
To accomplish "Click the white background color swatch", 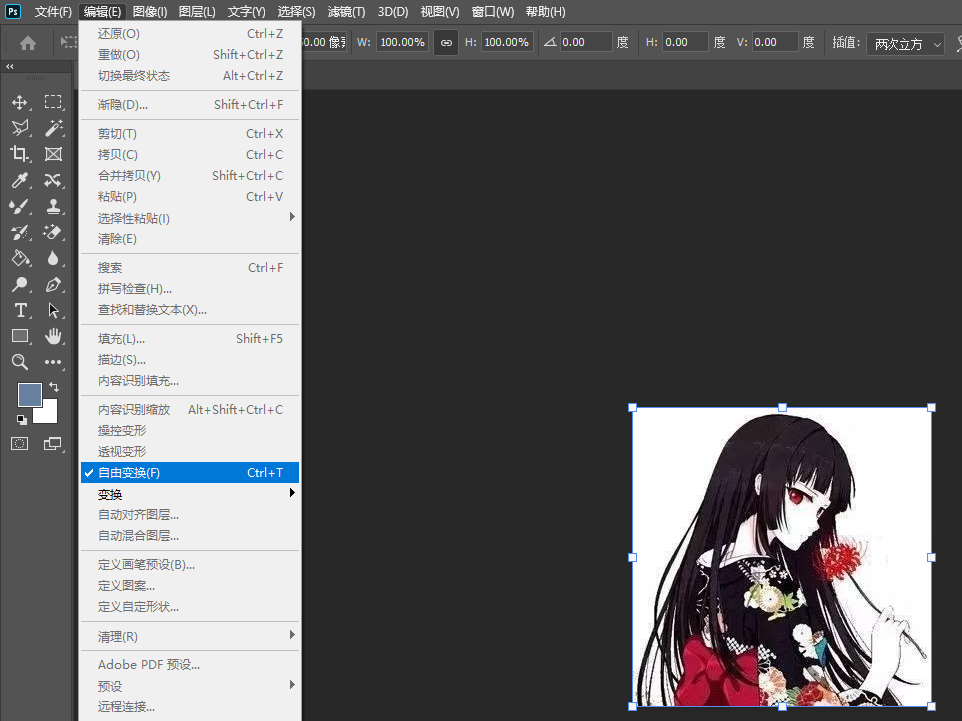I will tap(49, 414).
